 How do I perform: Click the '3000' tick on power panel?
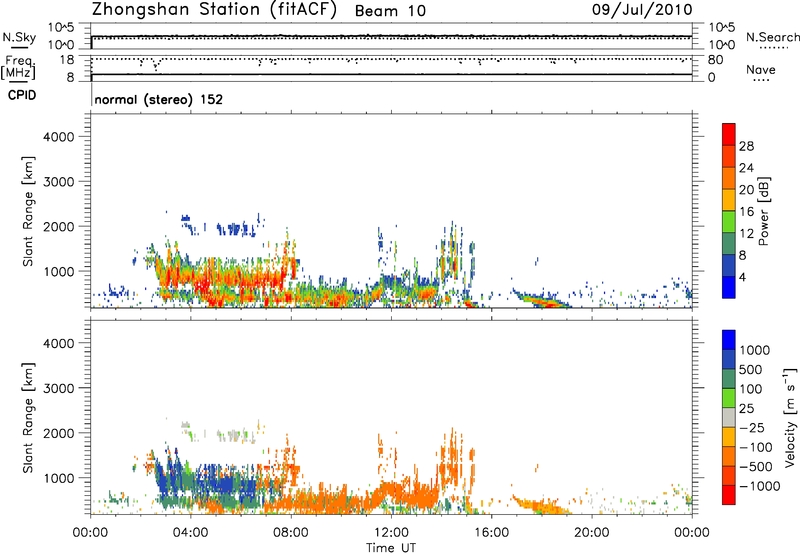(x=58, y=182)
